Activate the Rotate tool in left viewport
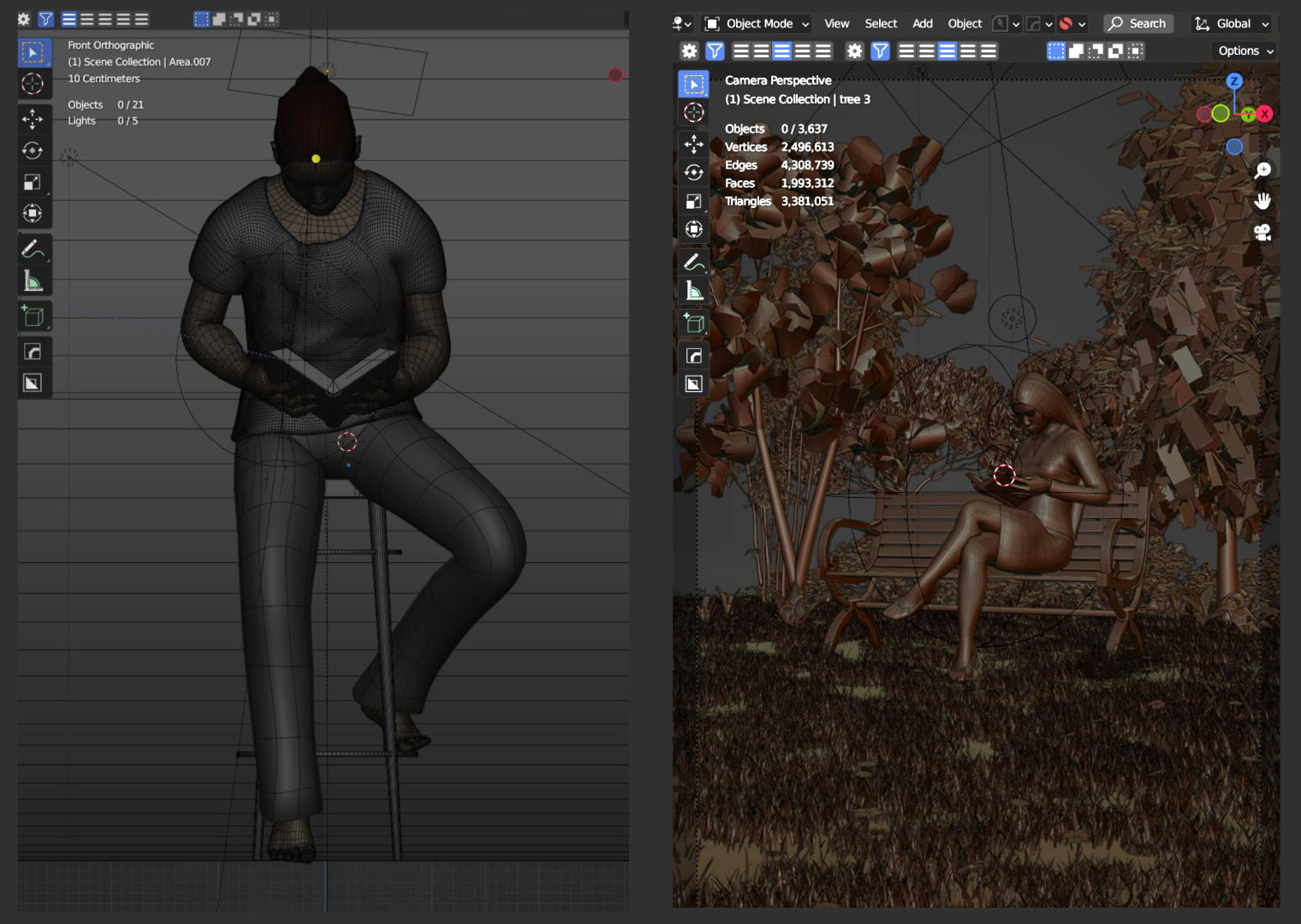Viewport: 1301px width, 924px height. click(x=33, y=151)
